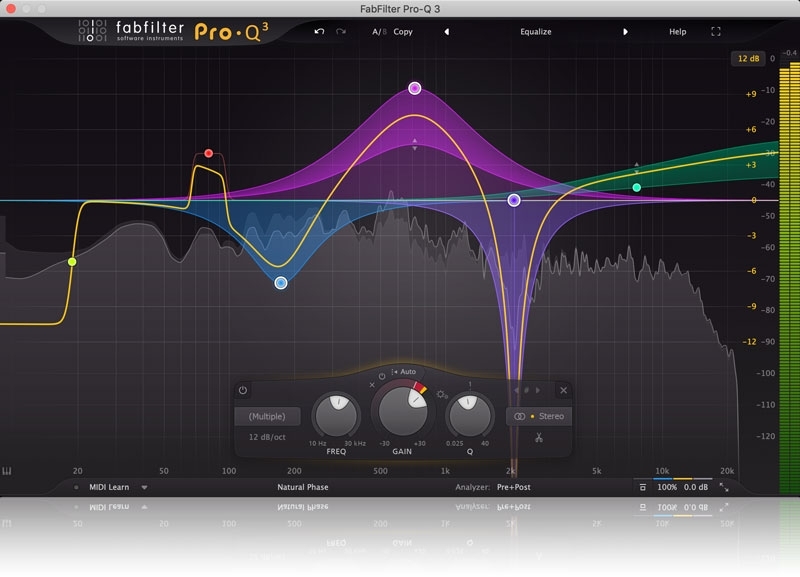Open the Equalize preset menu
The width and height of the screenshot is (800, 577).
(x=536, y=32)
